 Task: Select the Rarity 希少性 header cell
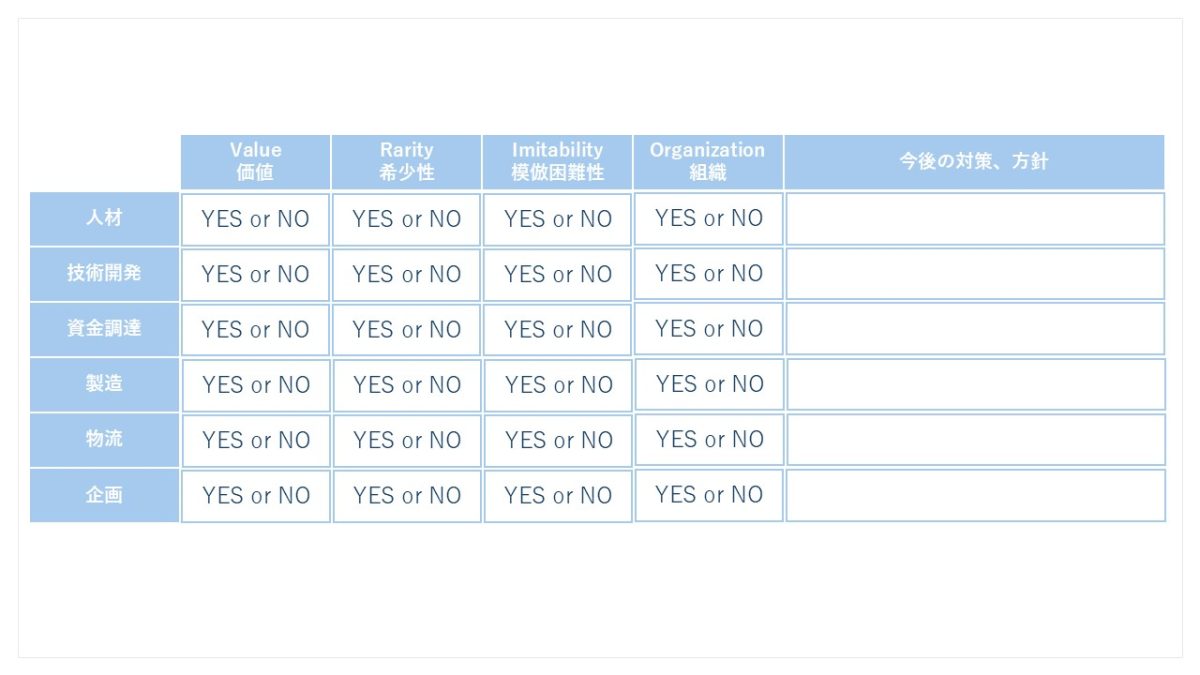tap(406, 161)
